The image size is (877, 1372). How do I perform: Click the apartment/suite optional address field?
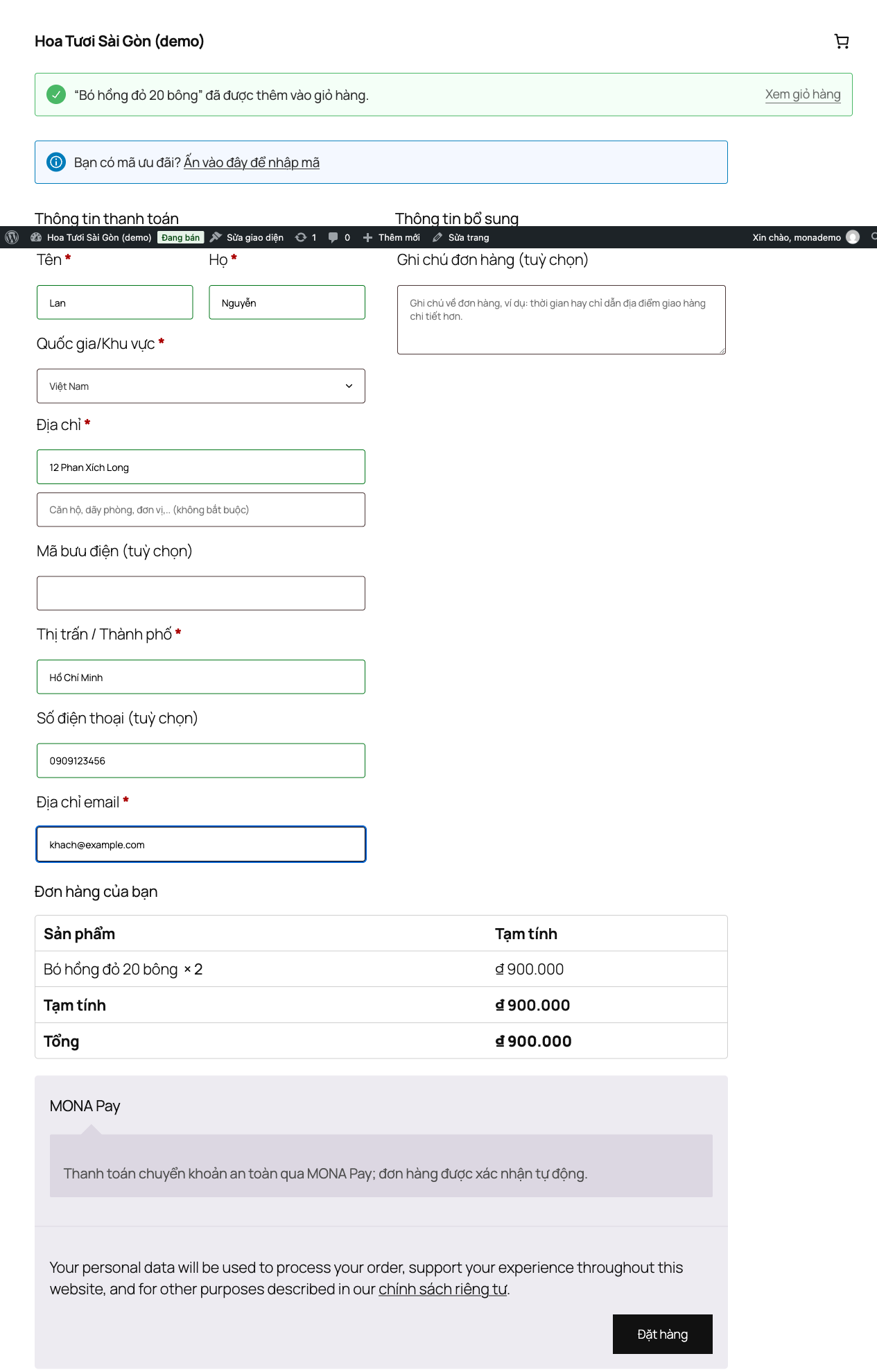click(201, 510)
